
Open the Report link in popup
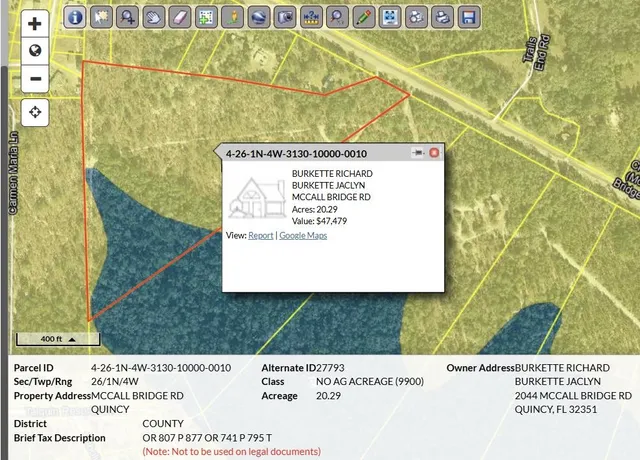[260, 235]
